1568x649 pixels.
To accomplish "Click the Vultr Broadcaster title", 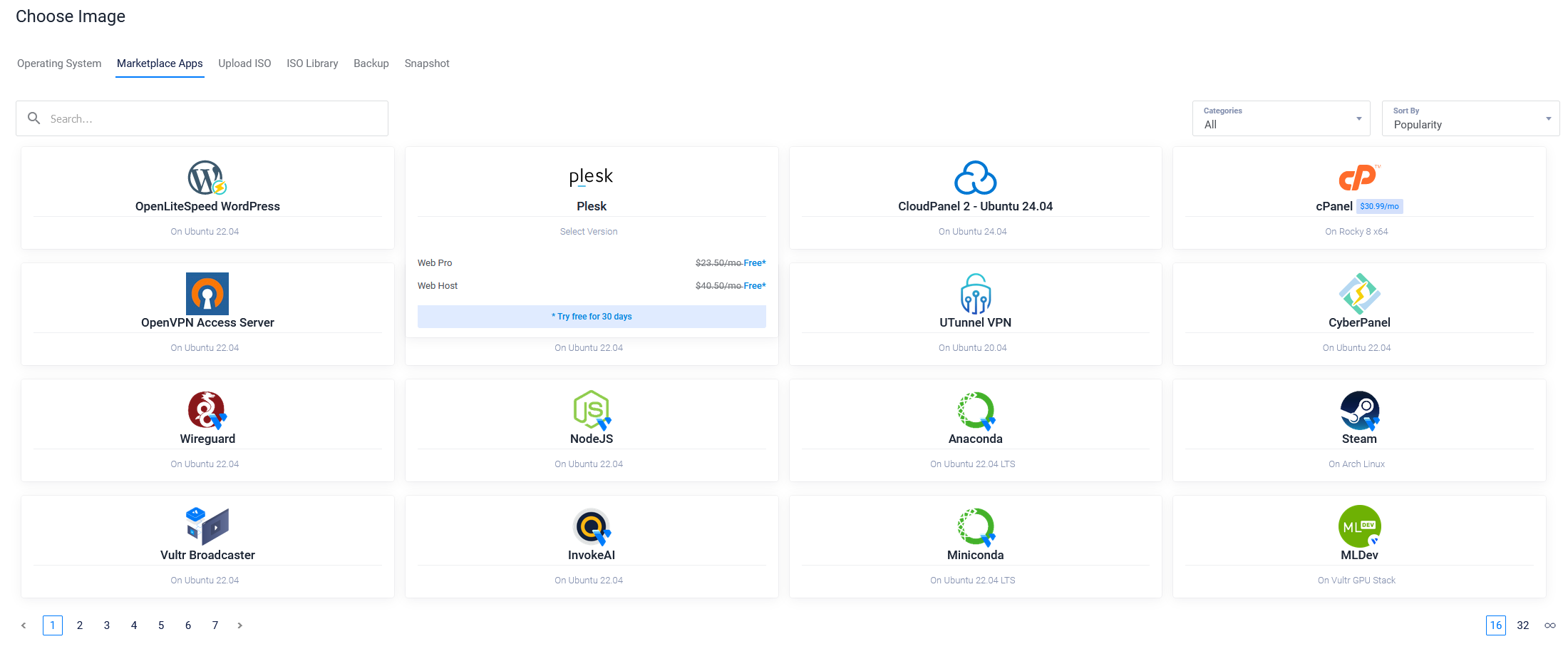I will (x=207, y=555).
